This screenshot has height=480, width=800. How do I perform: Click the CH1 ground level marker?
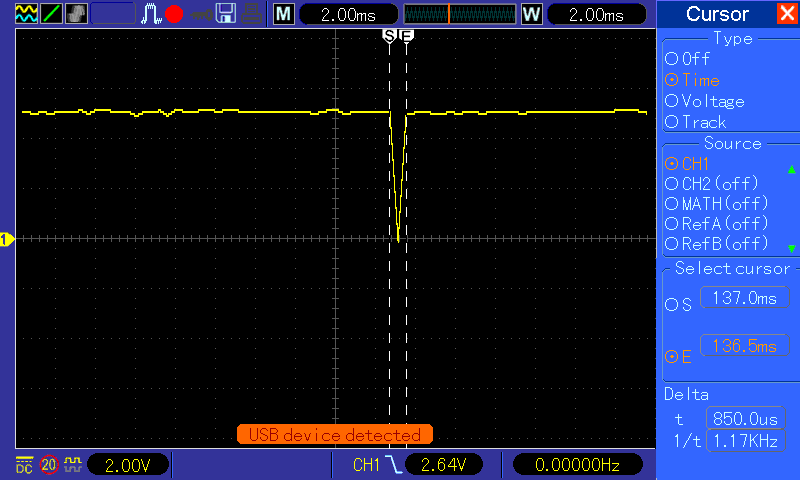point(7,239)
